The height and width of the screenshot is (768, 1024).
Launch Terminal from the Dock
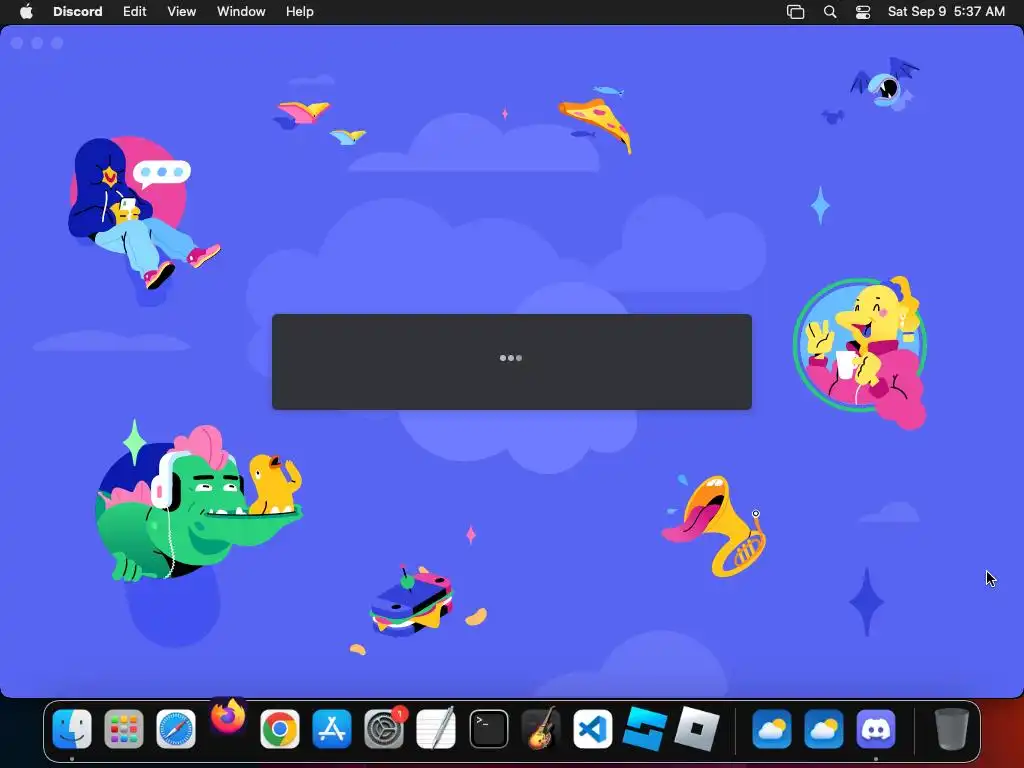(x=488, y=729)
